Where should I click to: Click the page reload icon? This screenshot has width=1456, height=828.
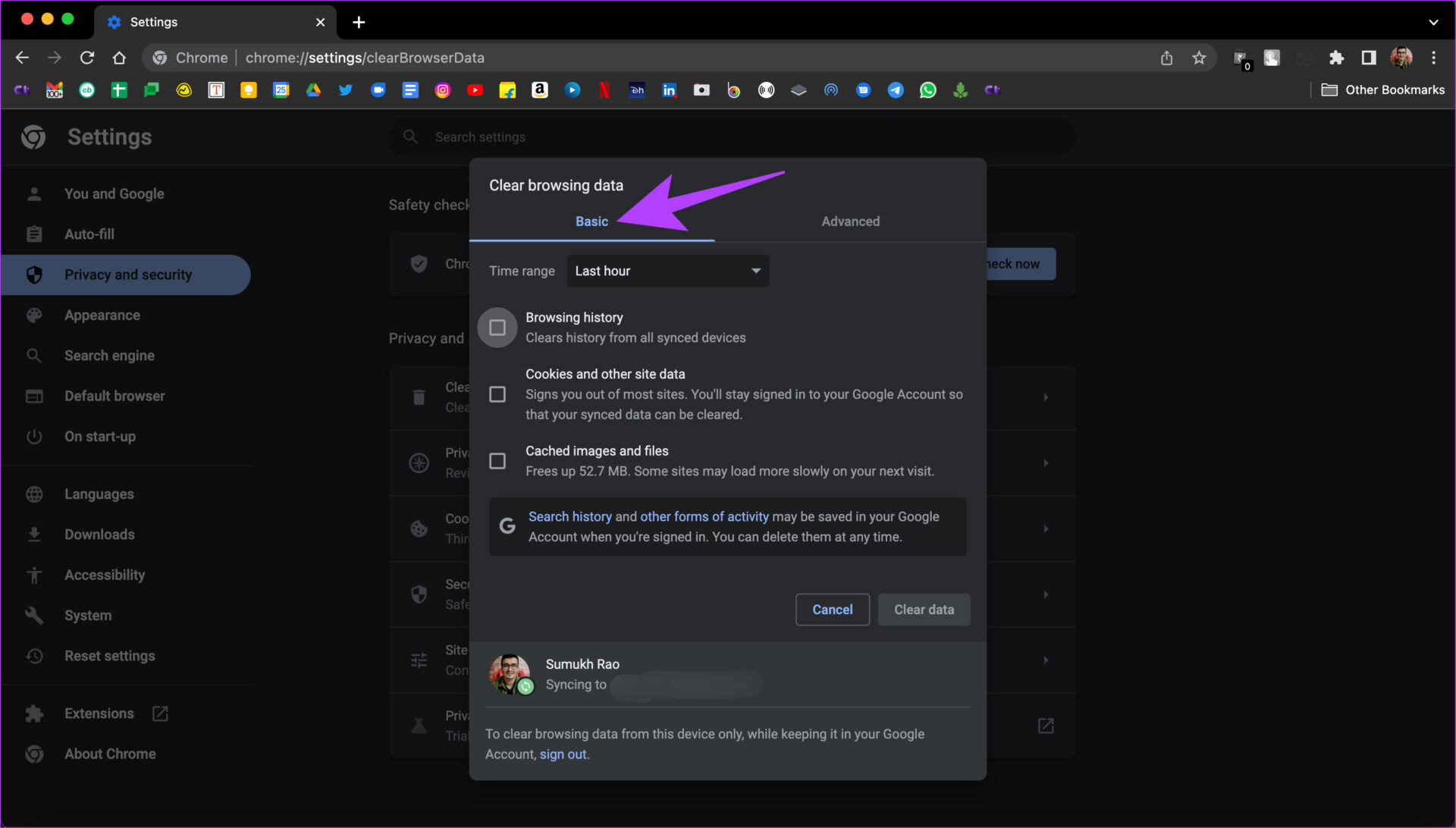[87, 58]
